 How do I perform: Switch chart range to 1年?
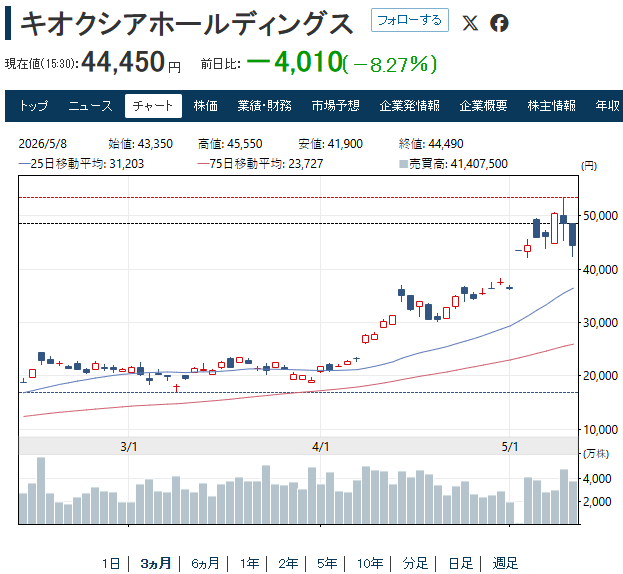click(249, 563)
